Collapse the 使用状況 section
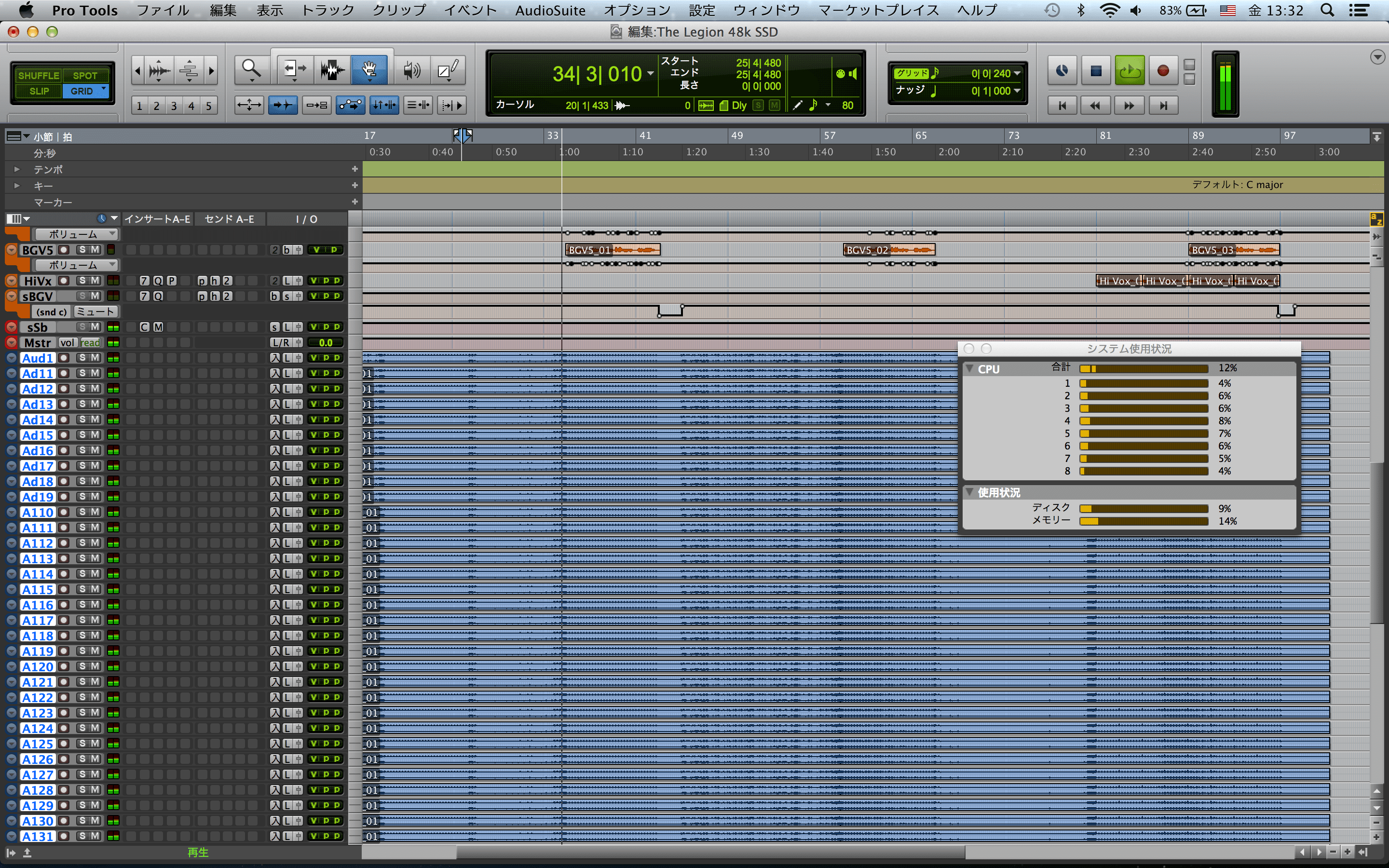Image resolution: width=1389 pixels, height=868 pixels. (x=969, y=492)
